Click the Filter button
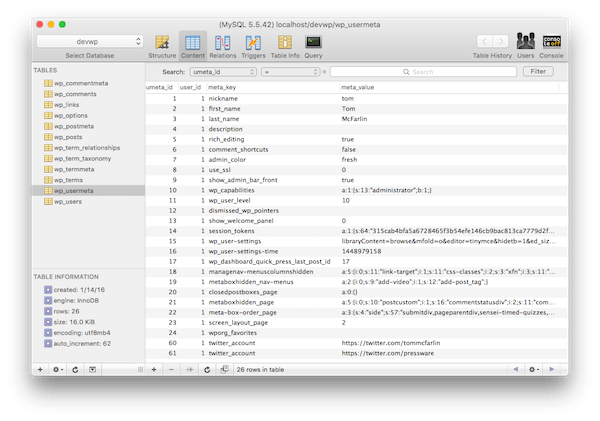Viewport: 600px width, 421px height. tap(538, 71)
